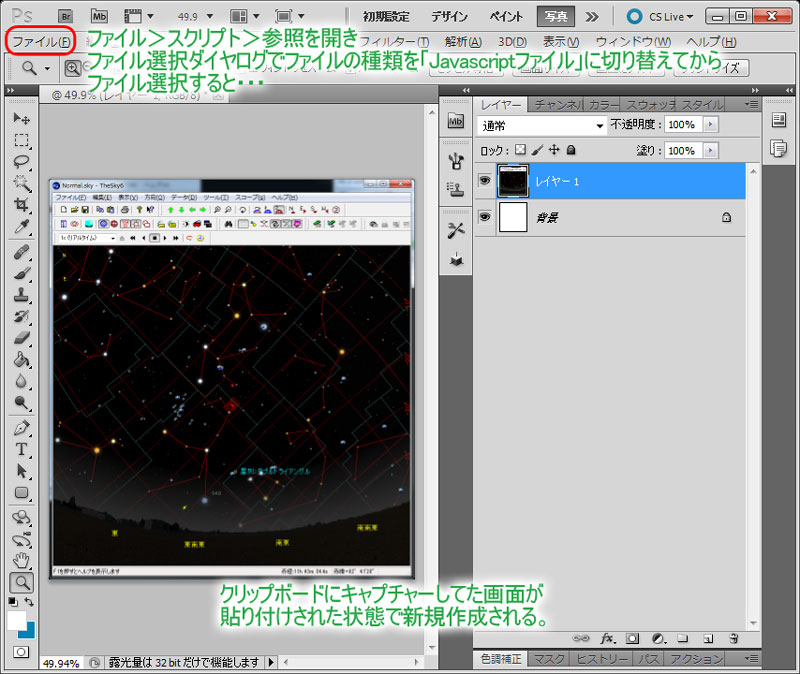The width and height of the screenshot is (800, 674).
Task: Switch to the チャンネル tab
Action: click(x=556, y=104)
